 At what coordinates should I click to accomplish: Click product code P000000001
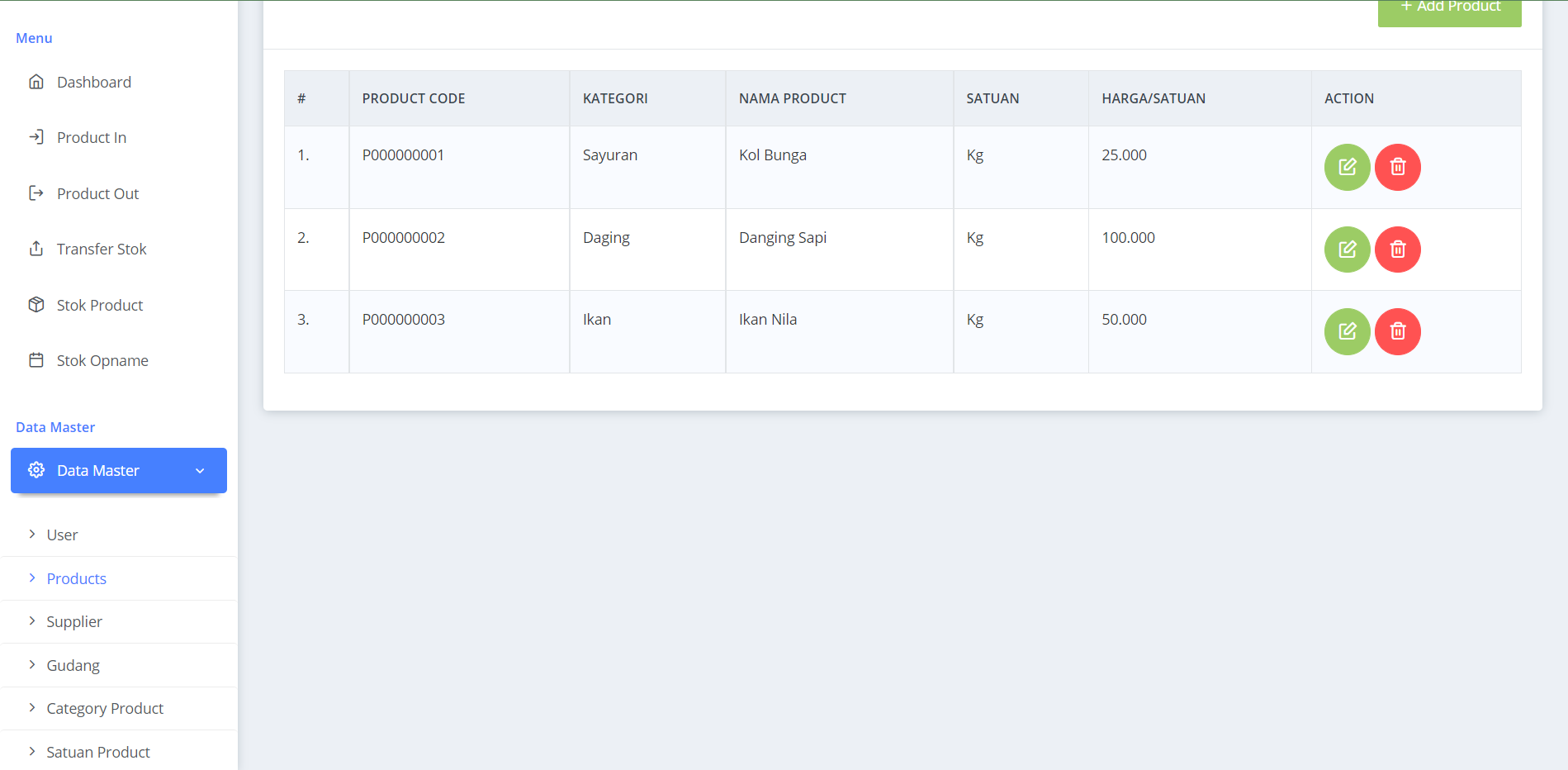(x=403, y=154)
